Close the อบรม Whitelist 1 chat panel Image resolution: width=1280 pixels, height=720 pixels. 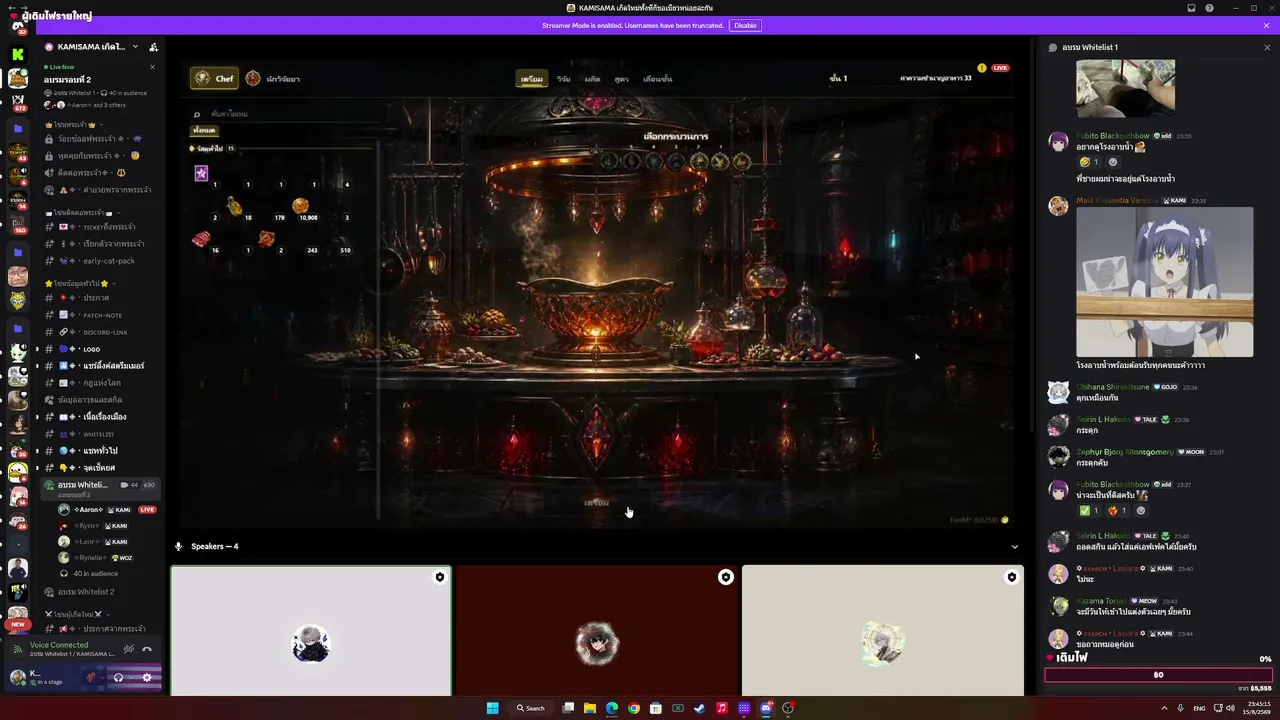(1267, 47)
